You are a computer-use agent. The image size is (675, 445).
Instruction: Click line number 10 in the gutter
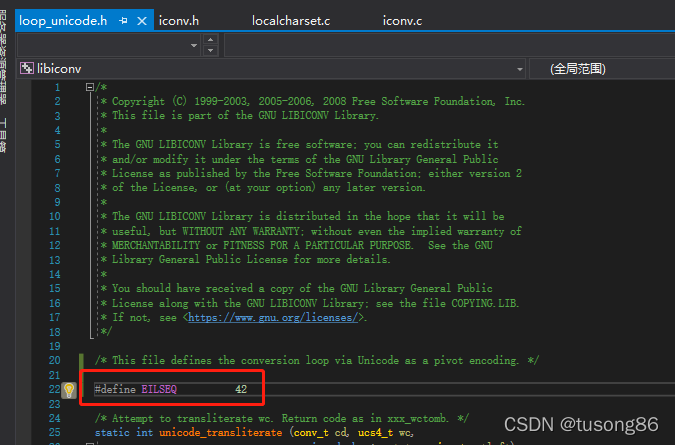coord(55,216)
